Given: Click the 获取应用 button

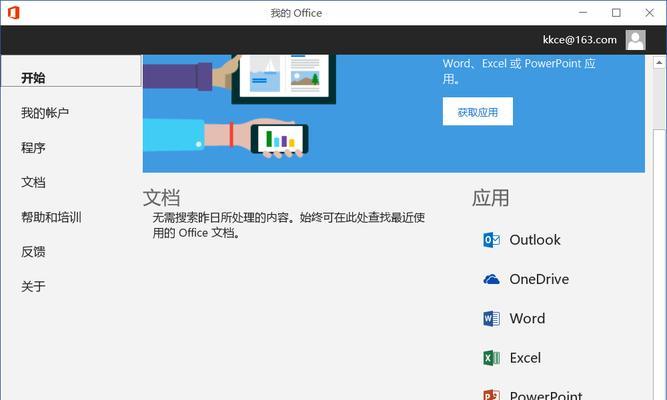Looking at the screenshot, I should tap(478, 111).
